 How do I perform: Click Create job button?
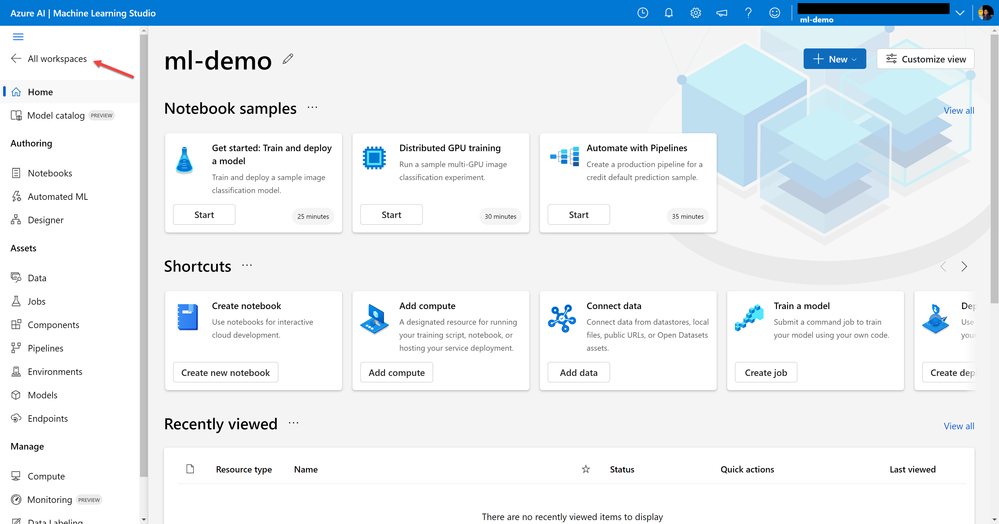(766, 372)
